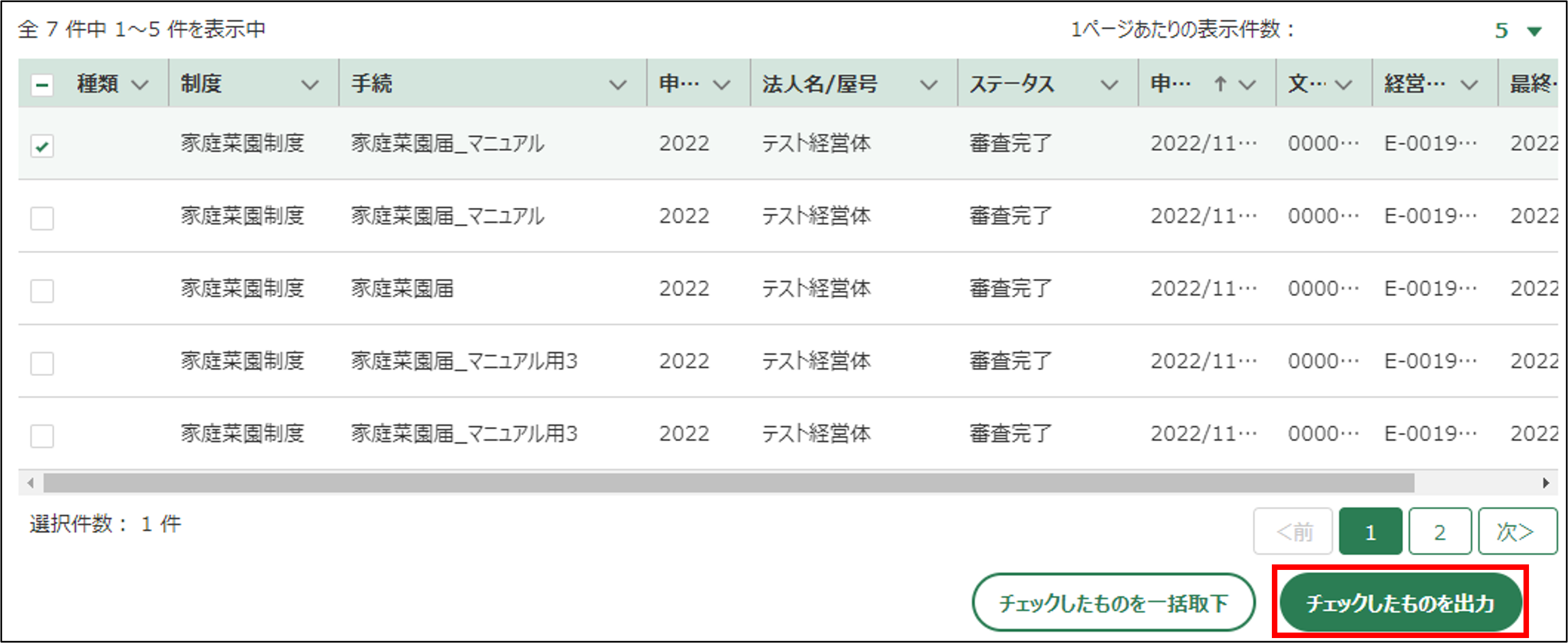Toggle the header select-all checkbox
This screenshot has height=643, width=1568.
click(x=42, y=85)
